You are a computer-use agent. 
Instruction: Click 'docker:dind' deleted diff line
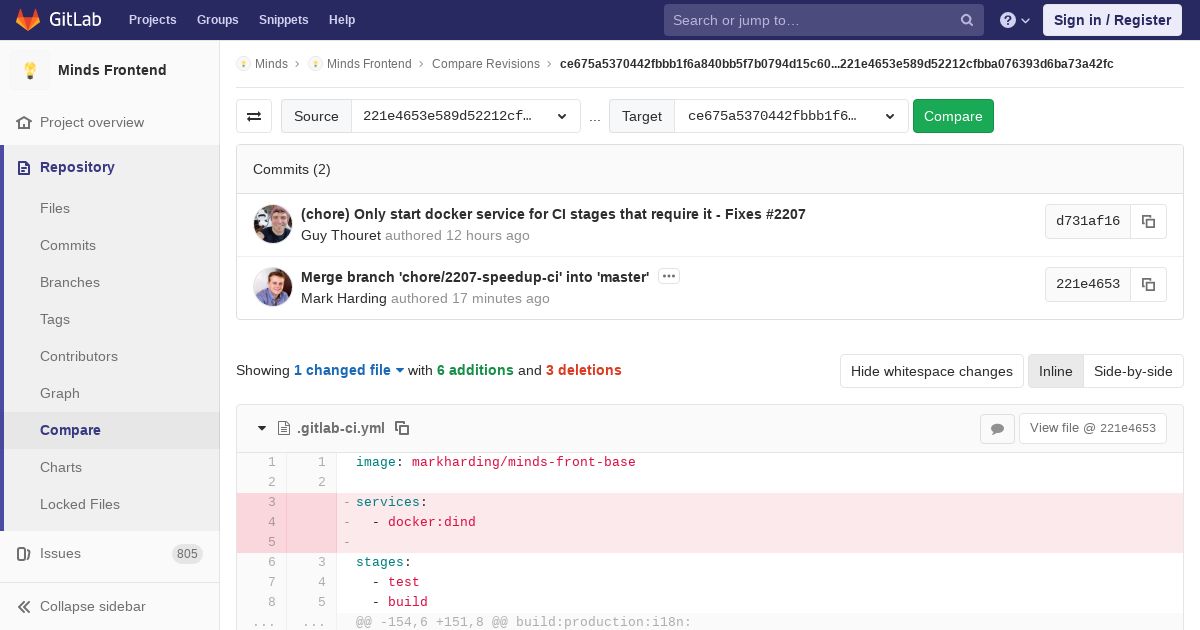click(x=760, y=522)
